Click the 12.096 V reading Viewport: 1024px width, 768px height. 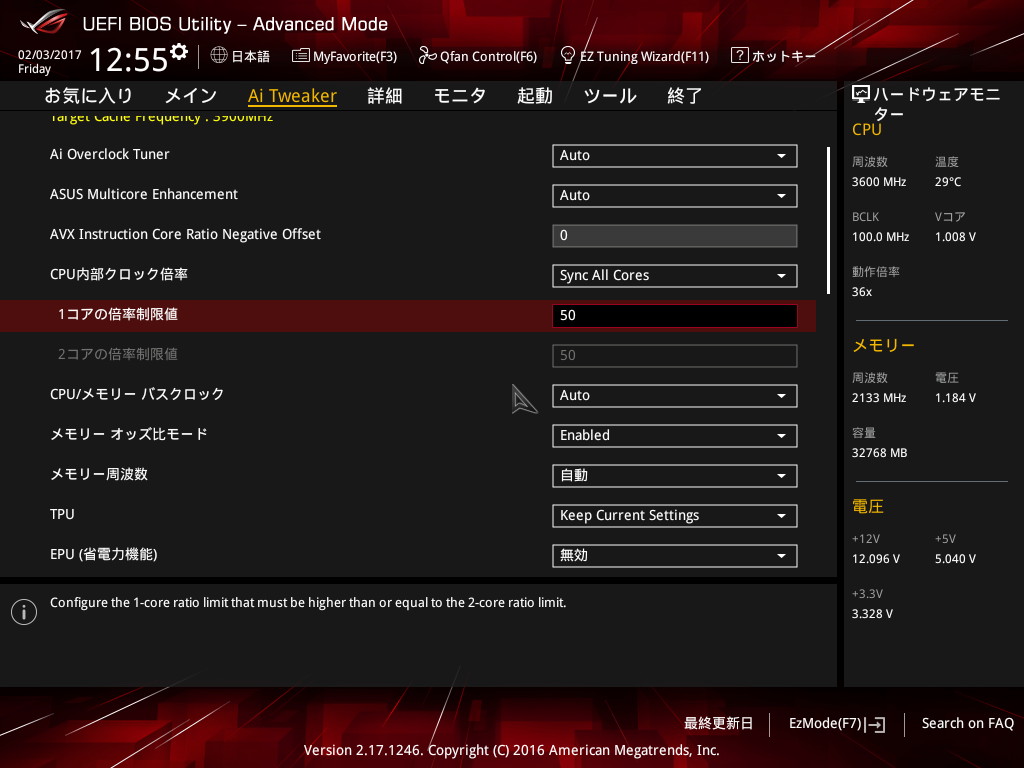876,559
